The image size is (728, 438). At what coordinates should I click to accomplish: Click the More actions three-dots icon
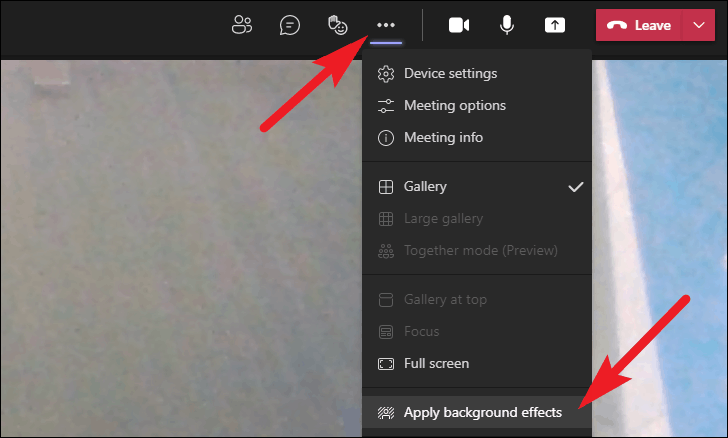[x=386, y=25]
